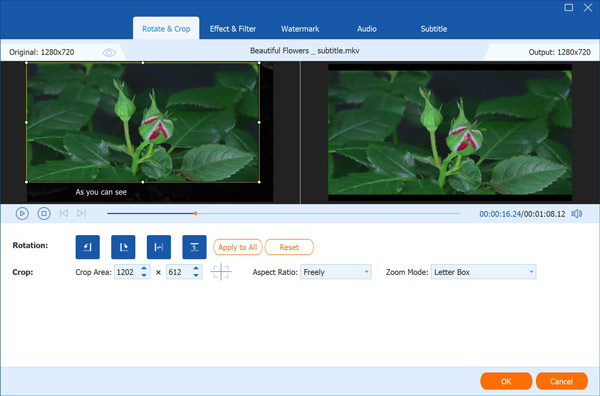Toggle the original preview eye icon
The height and width of the screenshot is (396, 600).
click(109, 52)
